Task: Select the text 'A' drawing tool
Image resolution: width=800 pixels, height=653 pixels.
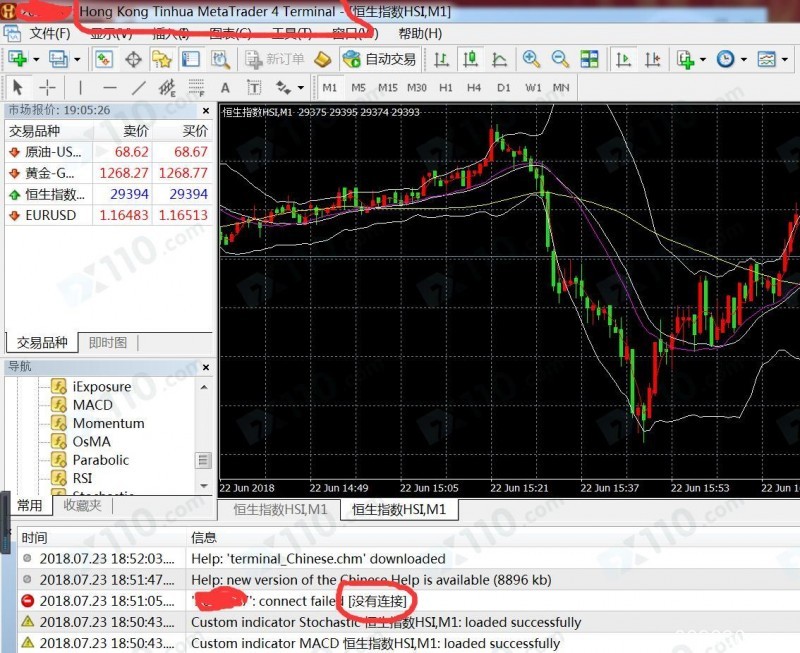Action: click(x=225, y=88)
